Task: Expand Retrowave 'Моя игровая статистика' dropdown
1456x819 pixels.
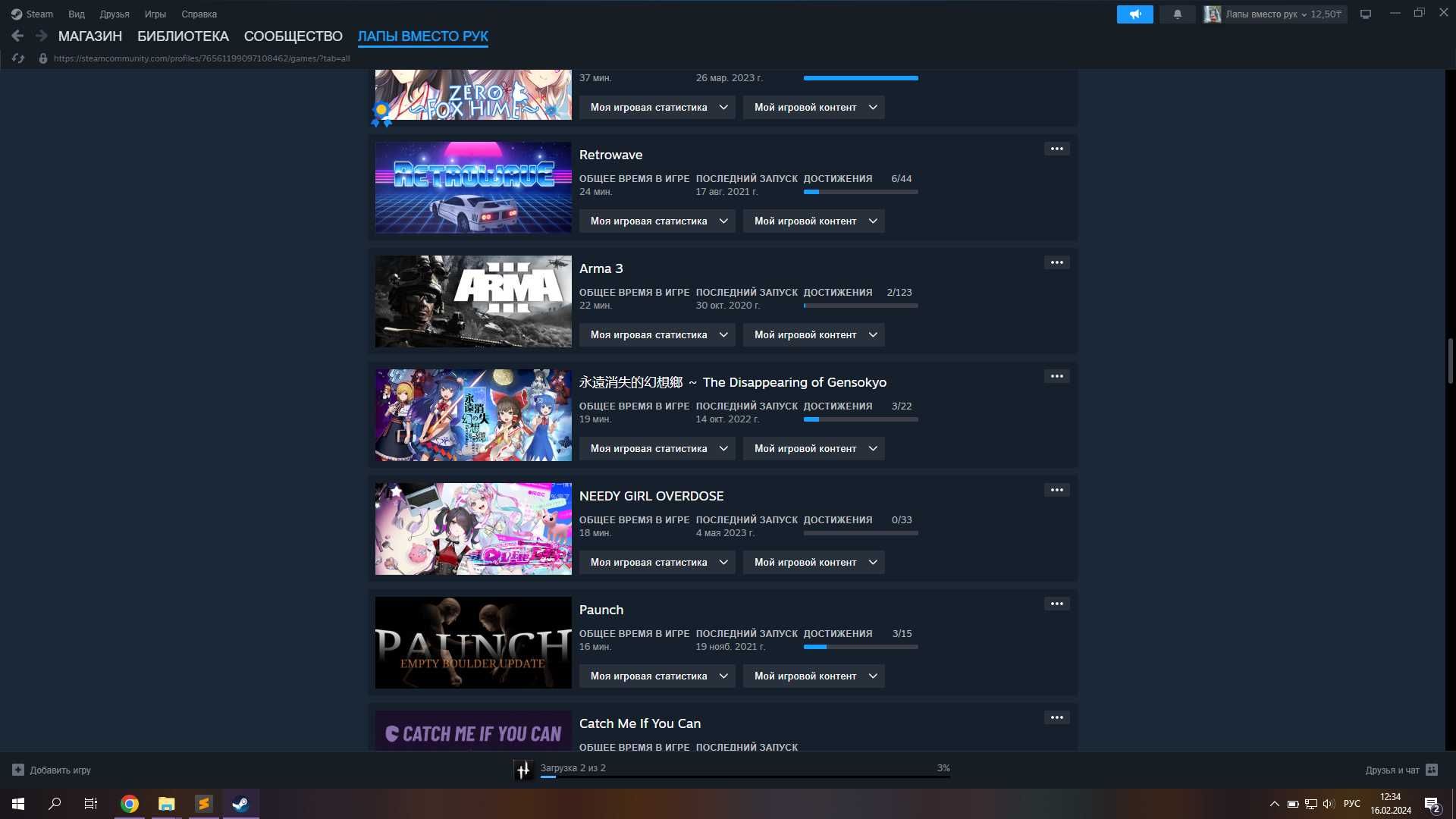Action: coord(657,221)
